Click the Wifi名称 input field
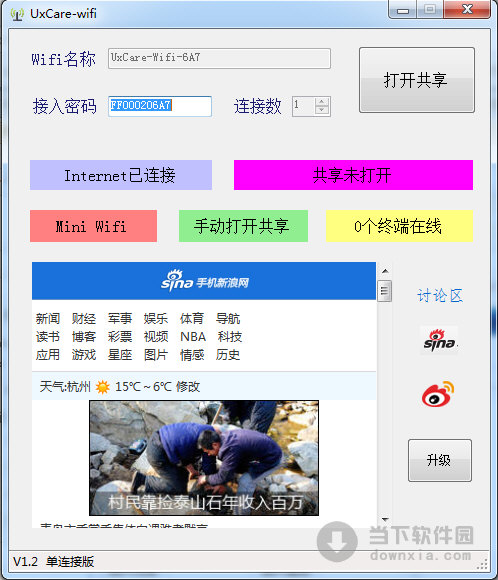 coord(219,58)
